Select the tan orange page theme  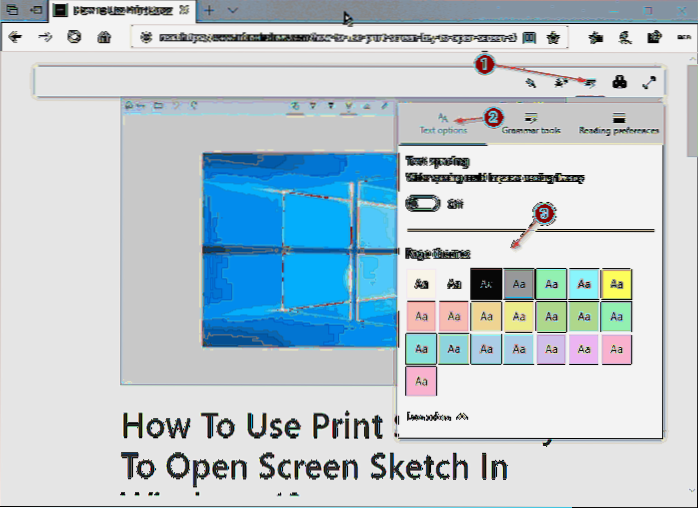tap(486, 316)
